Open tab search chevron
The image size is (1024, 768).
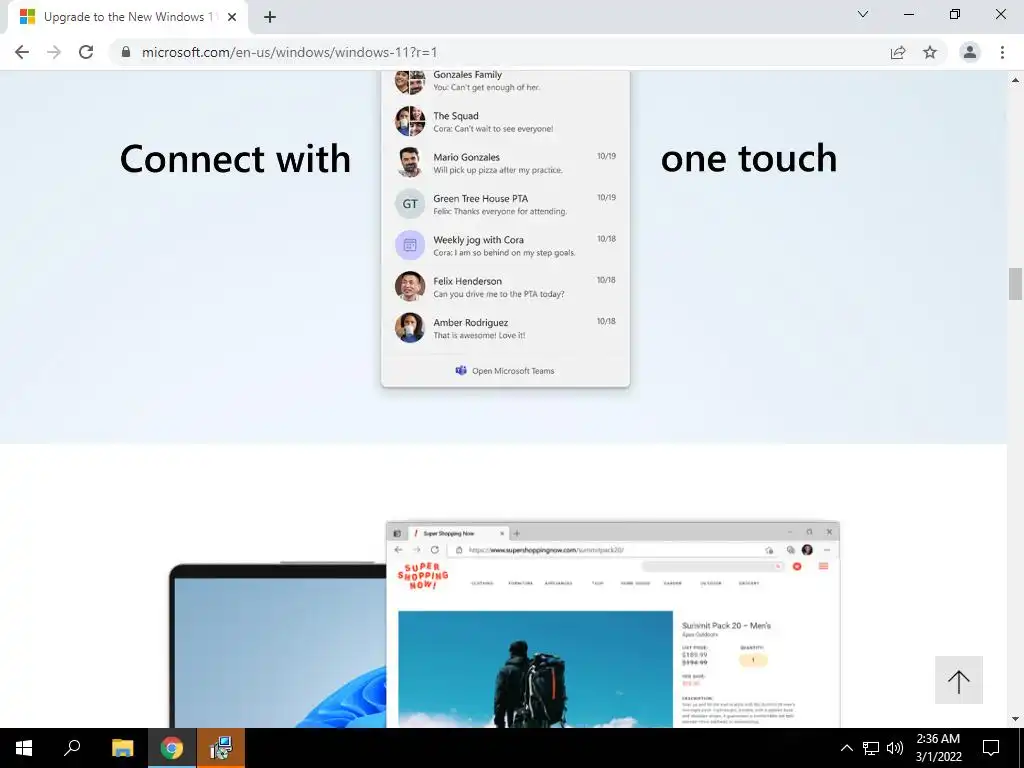point(863,14)
